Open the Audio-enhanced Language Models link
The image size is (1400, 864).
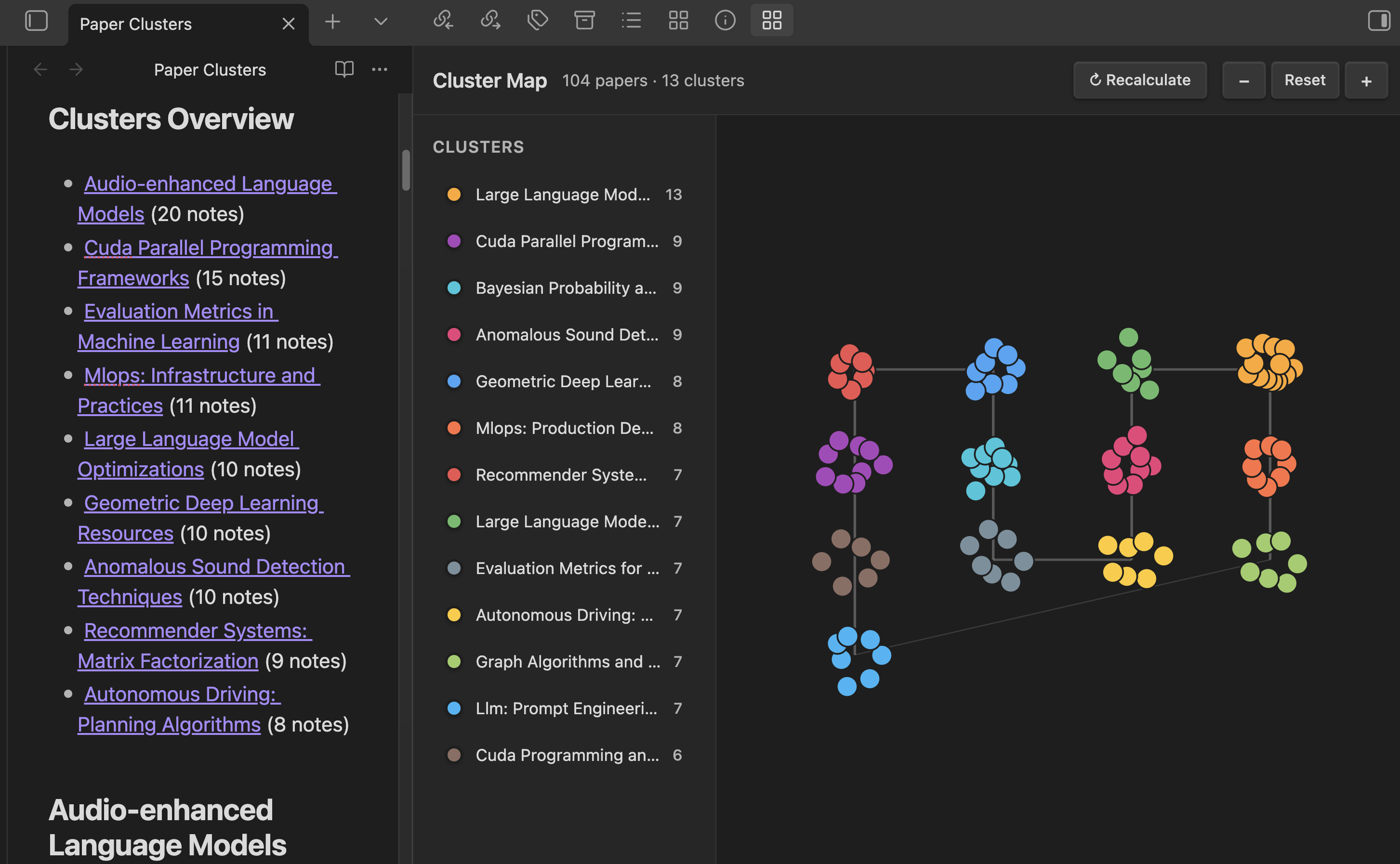(209, 184)
